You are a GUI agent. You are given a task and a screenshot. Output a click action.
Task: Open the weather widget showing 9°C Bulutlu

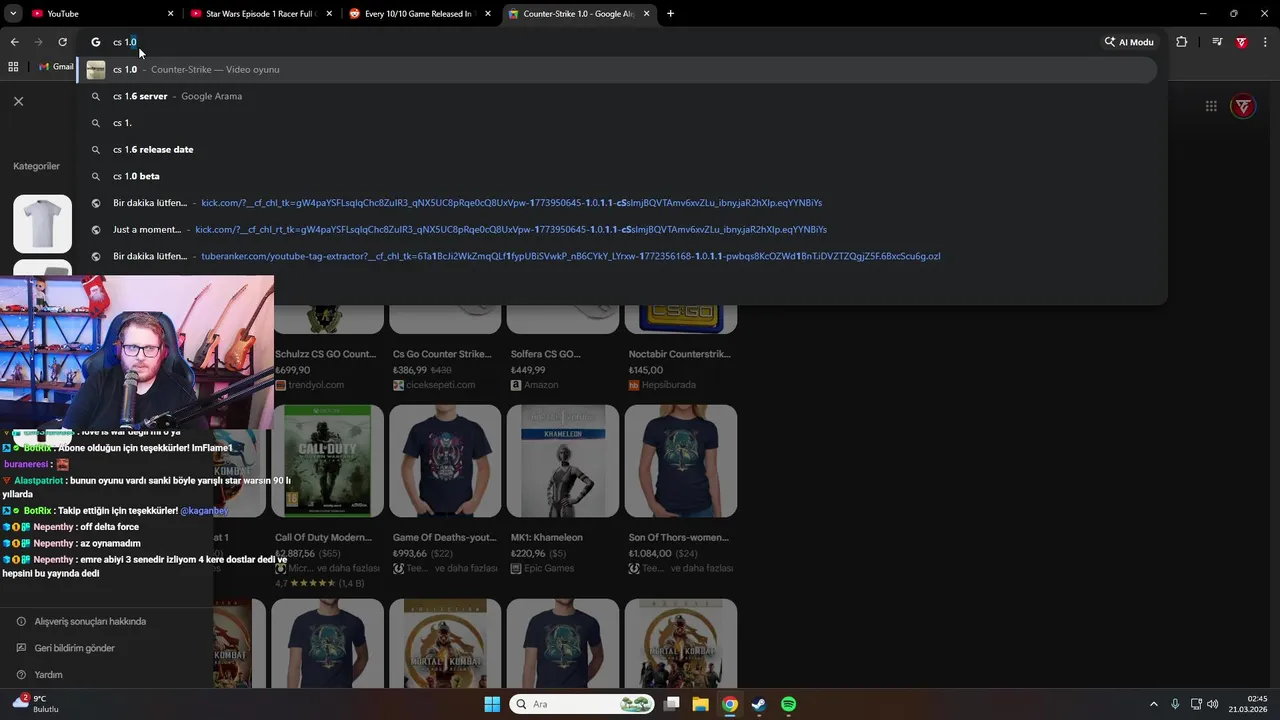coord(36,703)
